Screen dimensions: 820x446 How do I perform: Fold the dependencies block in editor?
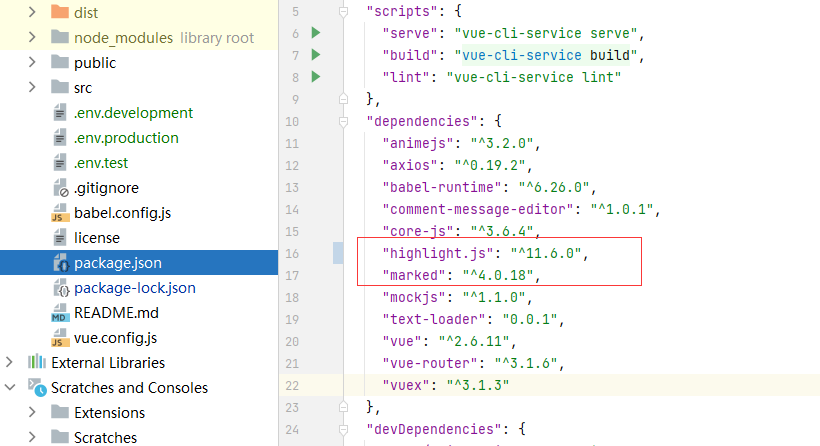pos(344,121)
